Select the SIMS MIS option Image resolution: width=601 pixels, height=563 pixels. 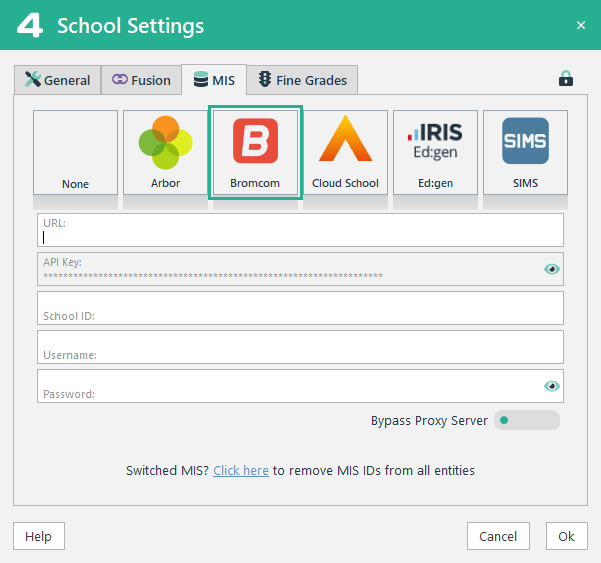click(525, 153)
